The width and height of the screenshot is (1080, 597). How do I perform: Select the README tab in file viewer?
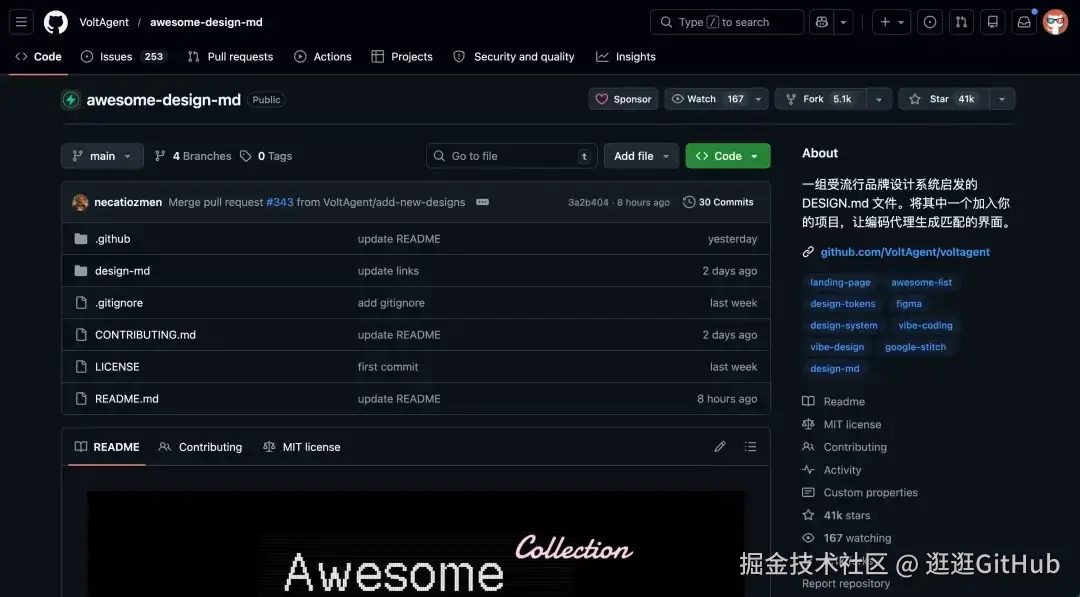pyautogui.click(x=107, y=447)
